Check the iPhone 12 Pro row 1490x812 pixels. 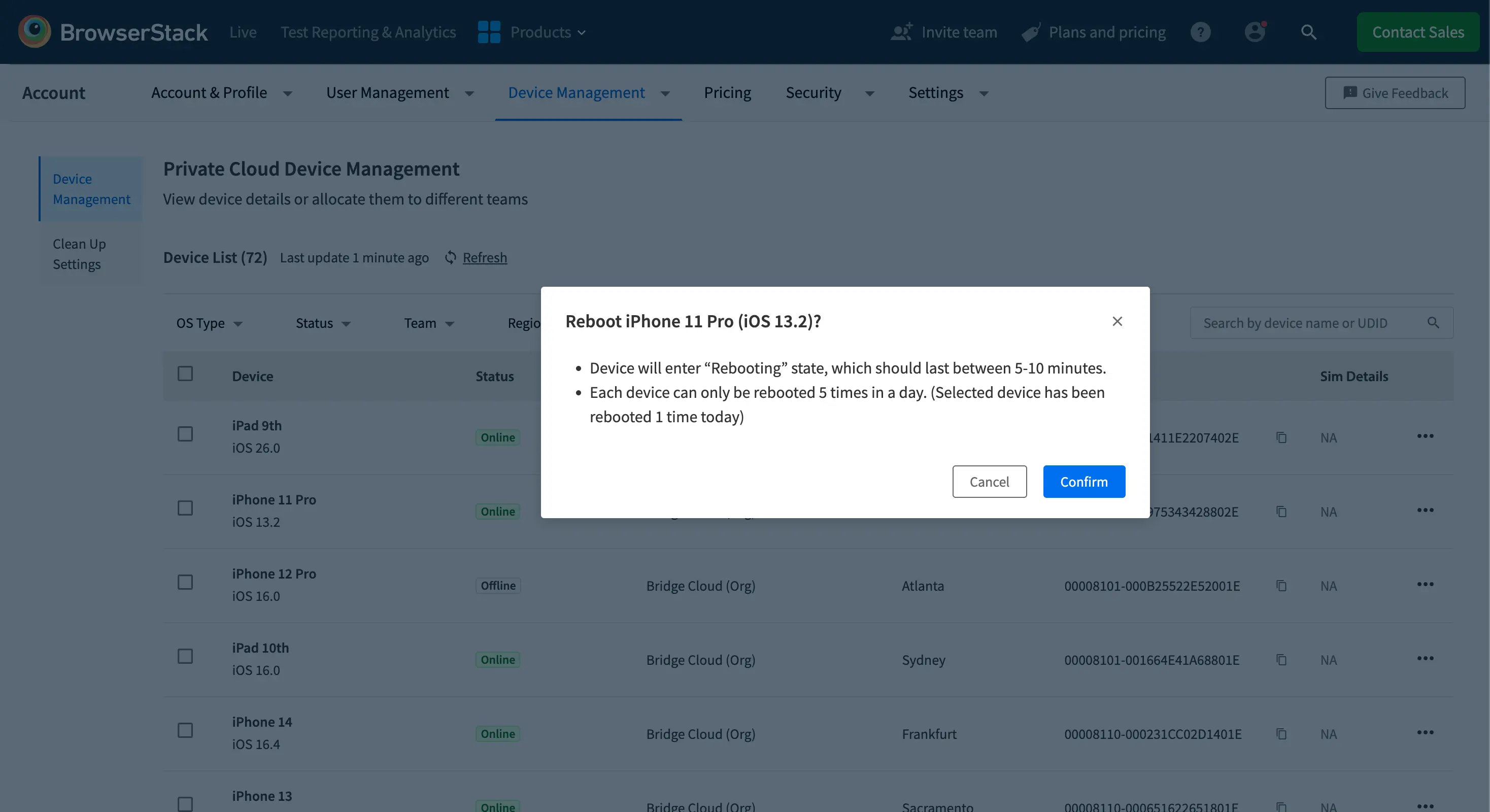pyautogui.click(x=185, y=583)
